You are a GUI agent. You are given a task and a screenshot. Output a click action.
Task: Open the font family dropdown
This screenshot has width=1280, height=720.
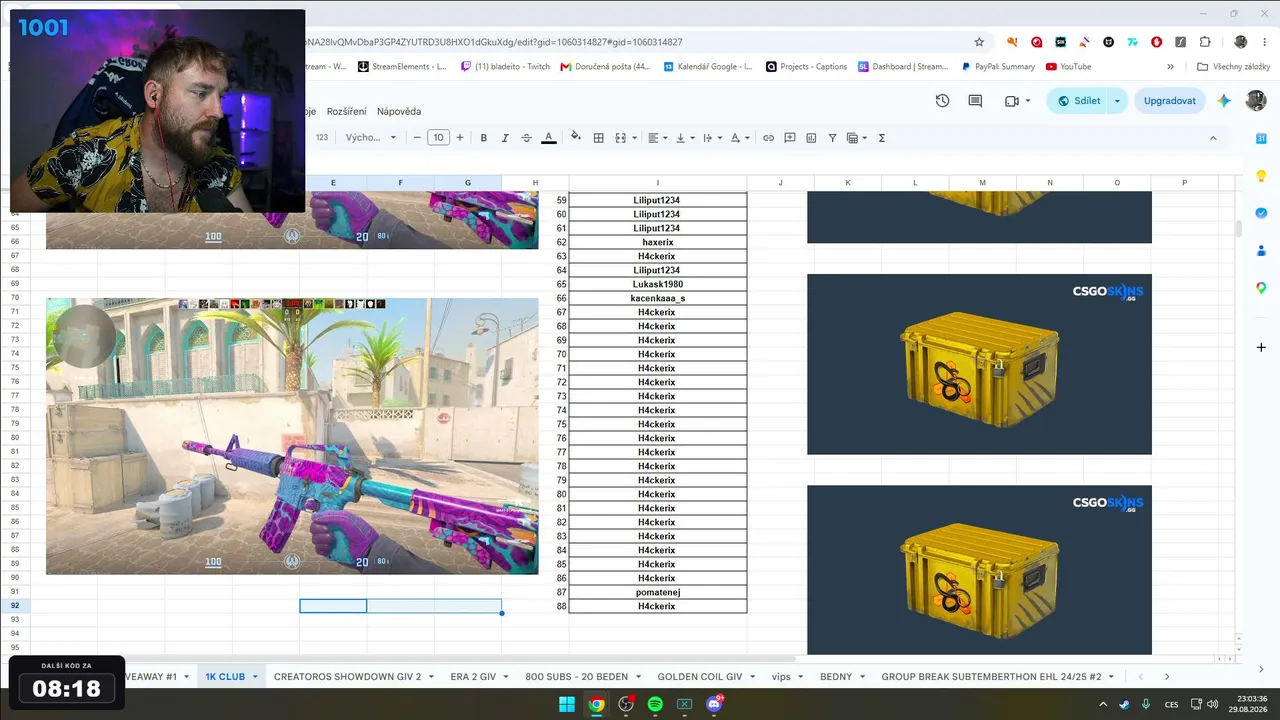[x=371, y=138]
